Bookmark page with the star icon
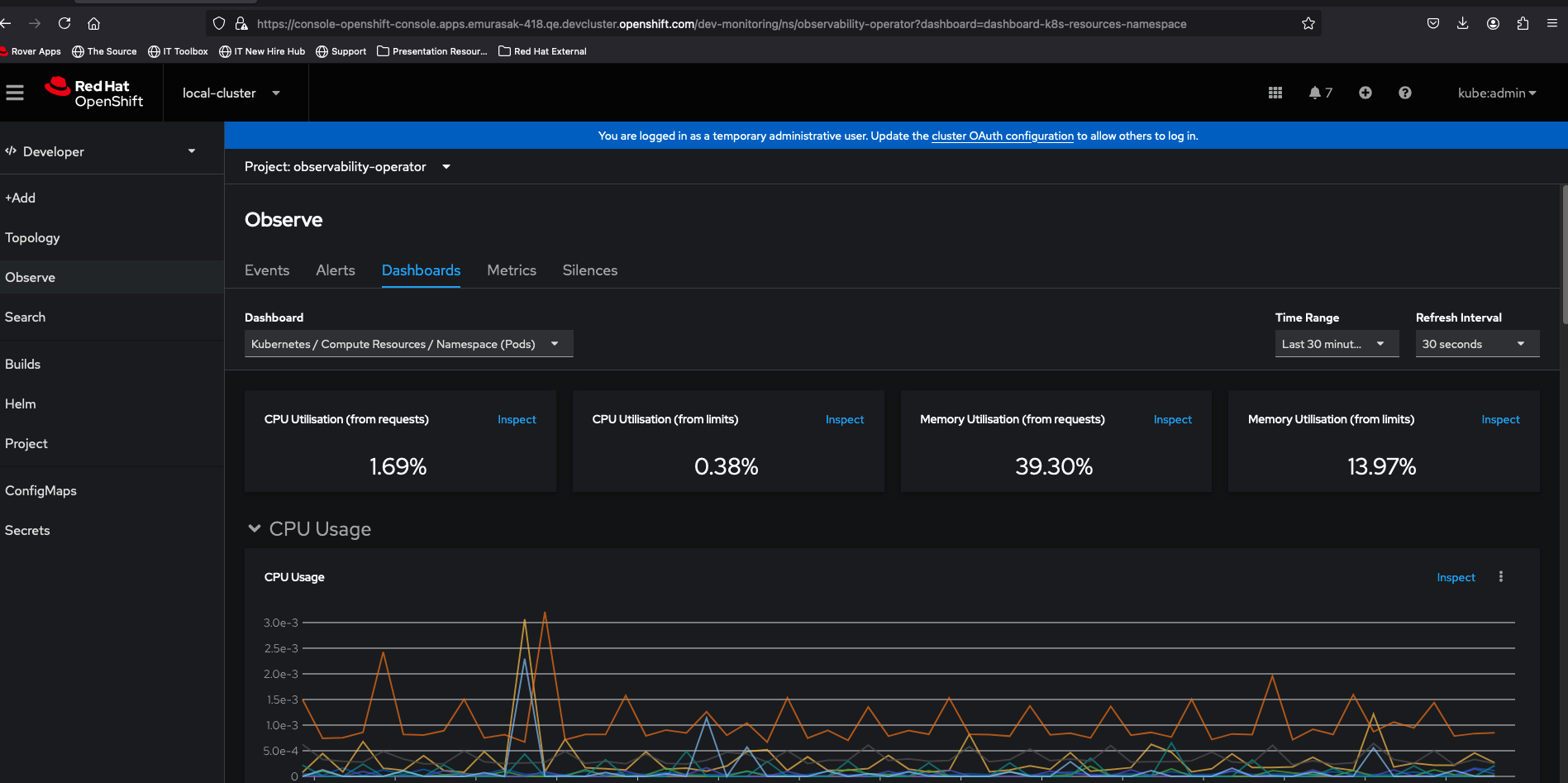The height and width of the screenshot is (783, 1568). [1308, 24]
